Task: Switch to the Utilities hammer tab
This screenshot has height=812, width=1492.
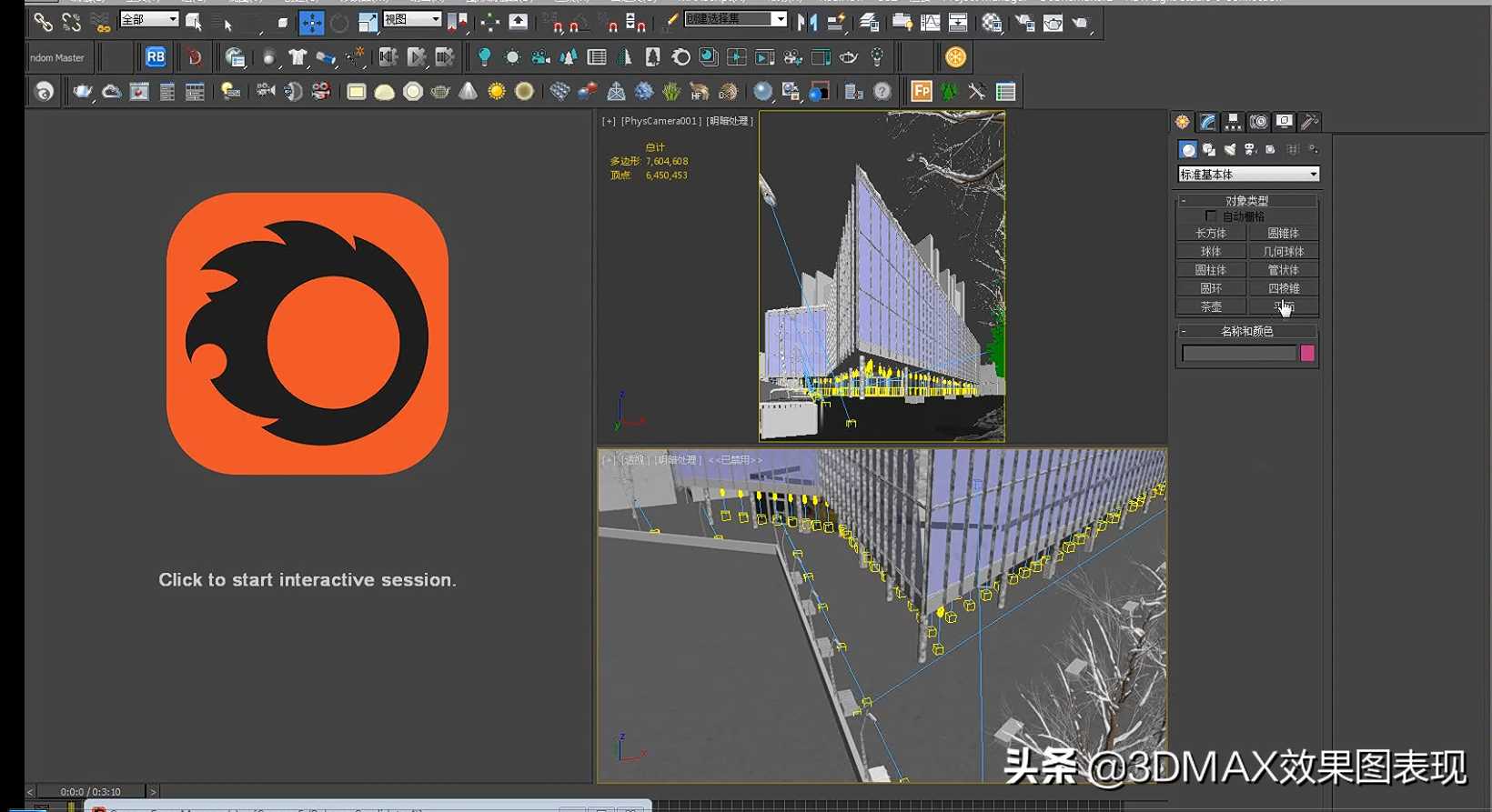Action: tap(1309, 121)
